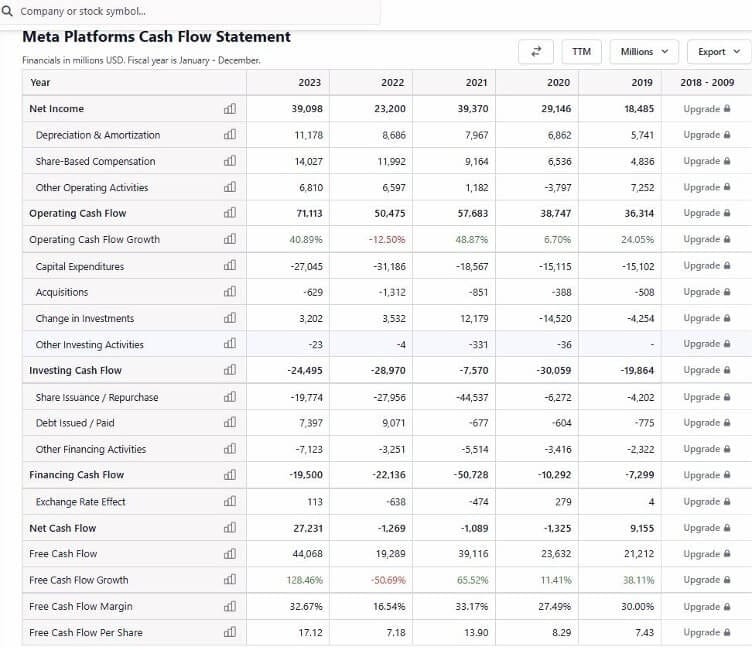Click Upgrade link in Net Income row
This screenshot has width=755, height=650.
[706, 109]
